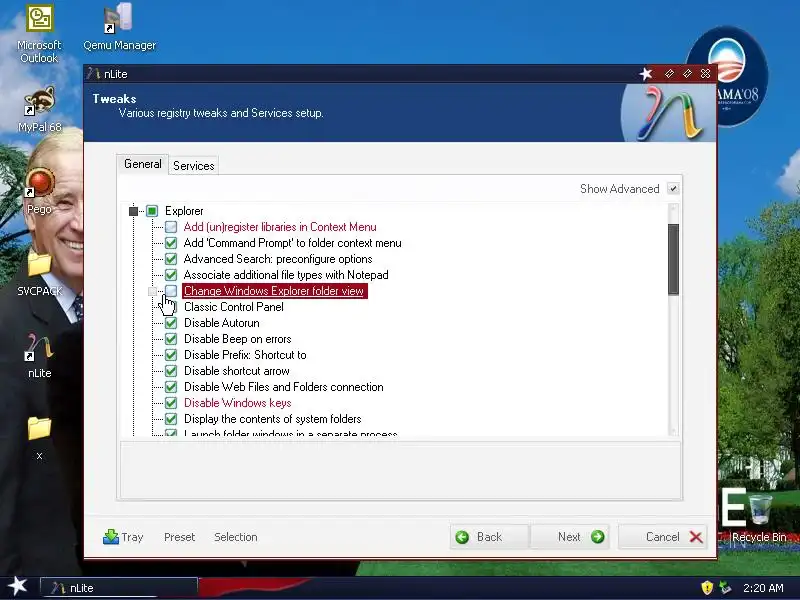Click the star icon in nLite title bar
The width and height of the screenshot is (800, 600).
646,74
